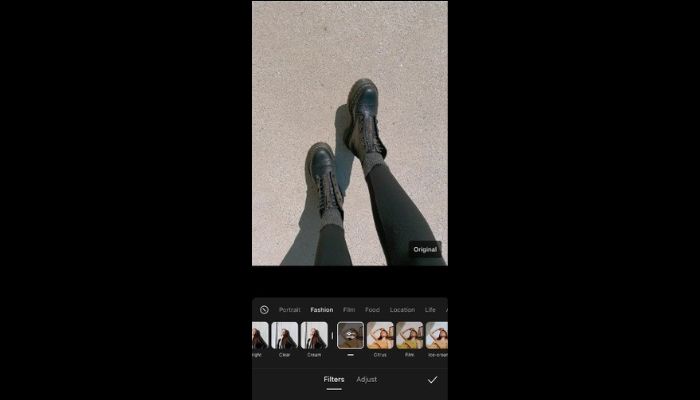700x400 pixels.
Task: Confirm edits with the checkmark icon
Action: tap(432, 380)
